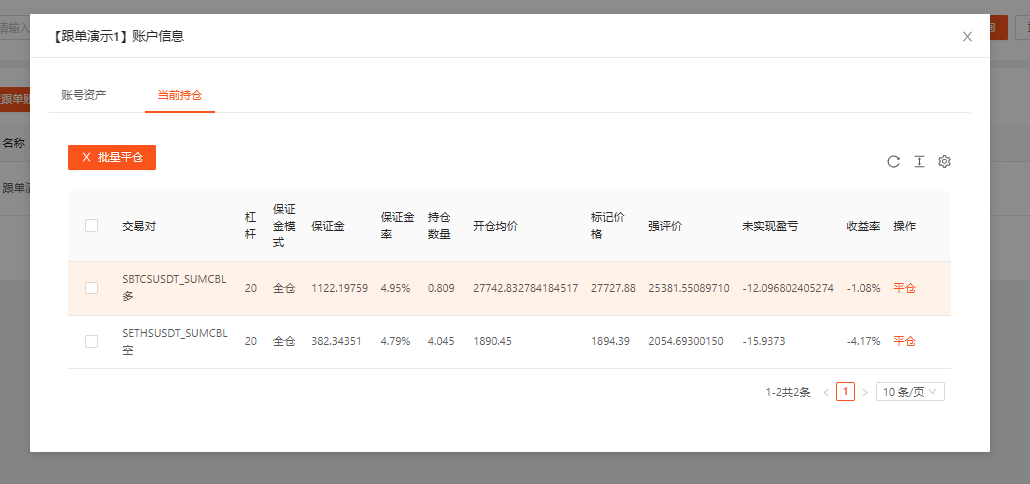Click the 开仓均价 column header

(495, 226)
